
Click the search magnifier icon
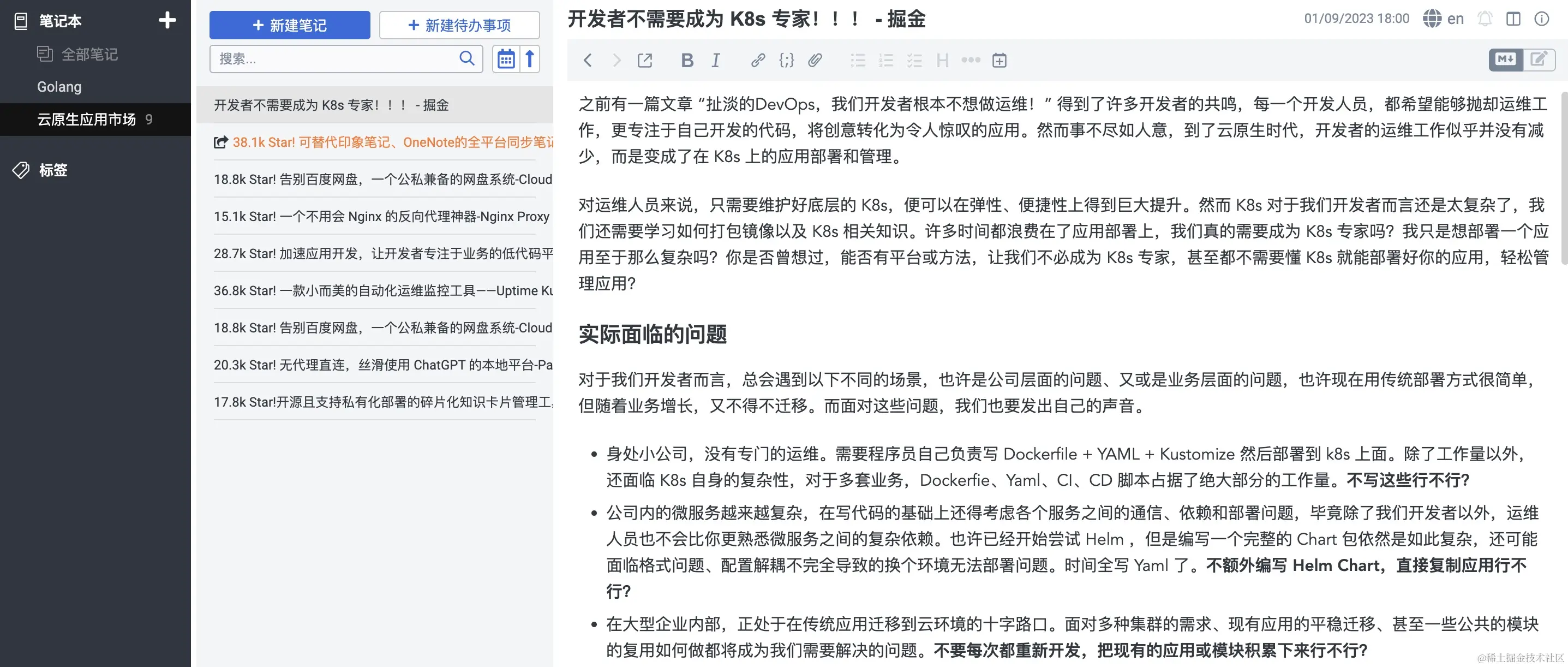click(x=467, y=58)
